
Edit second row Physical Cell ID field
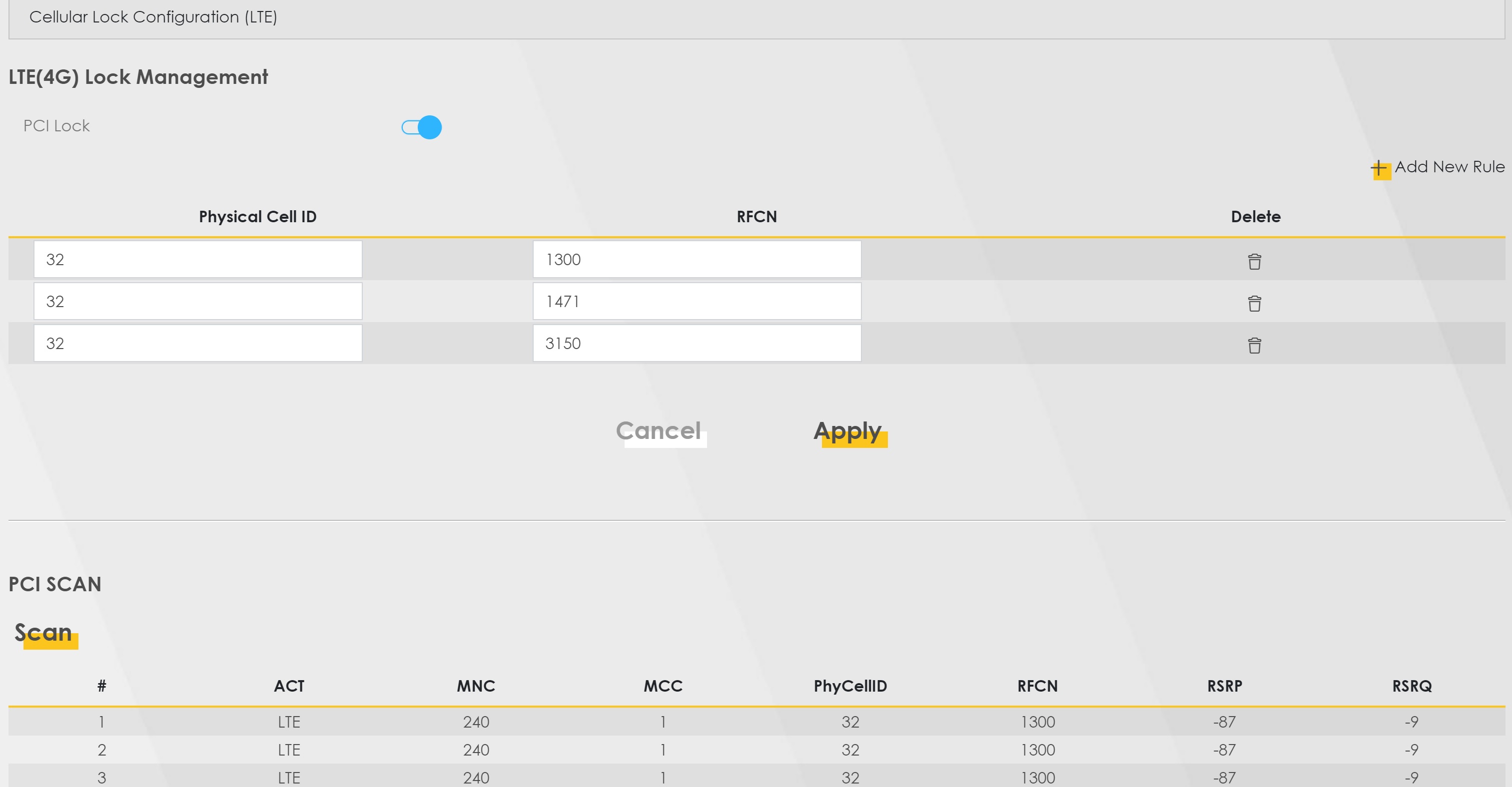pos(198,302)
